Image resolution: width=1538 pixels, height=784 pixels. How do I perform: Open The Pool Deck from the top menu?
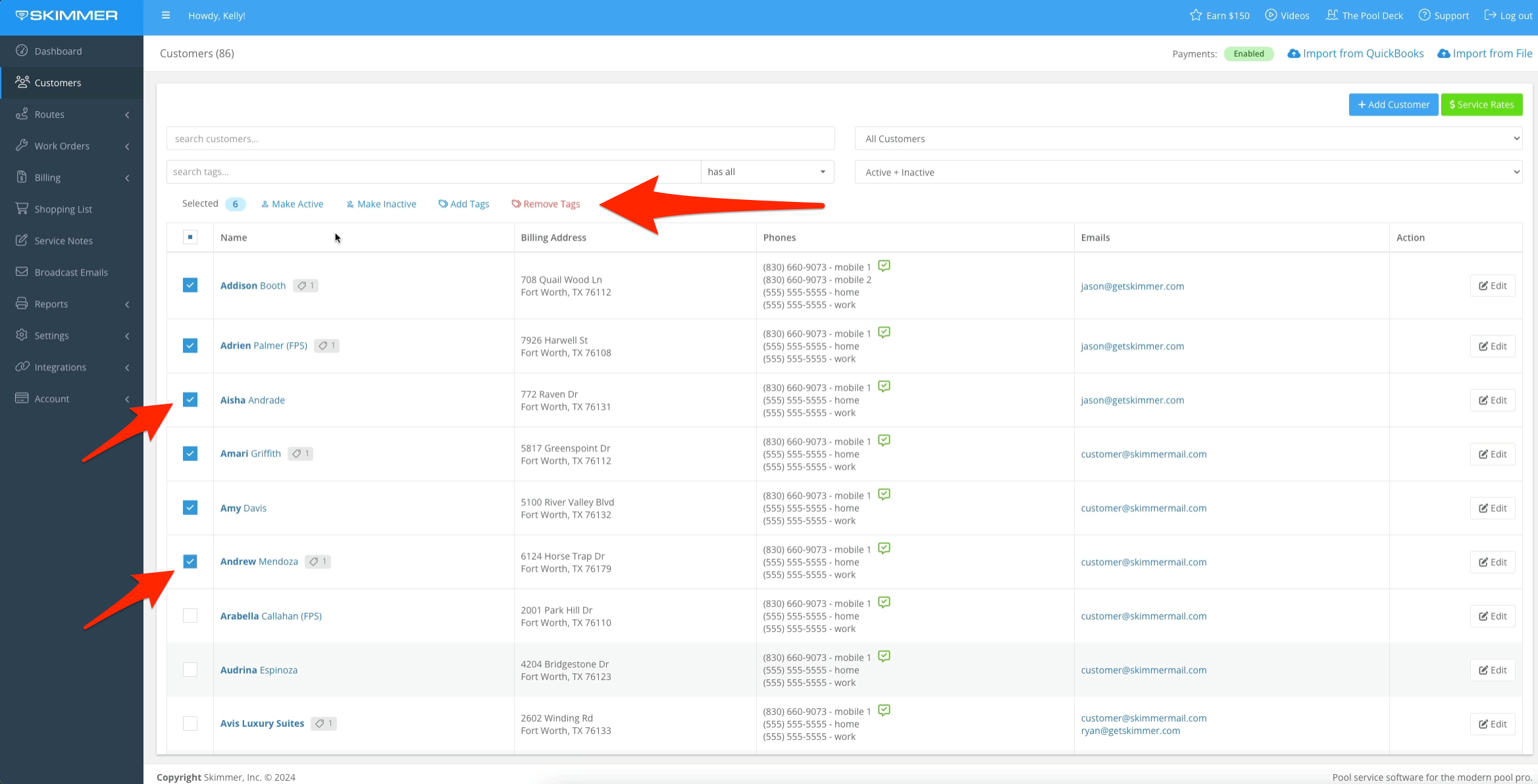(x=1364, y=15)
